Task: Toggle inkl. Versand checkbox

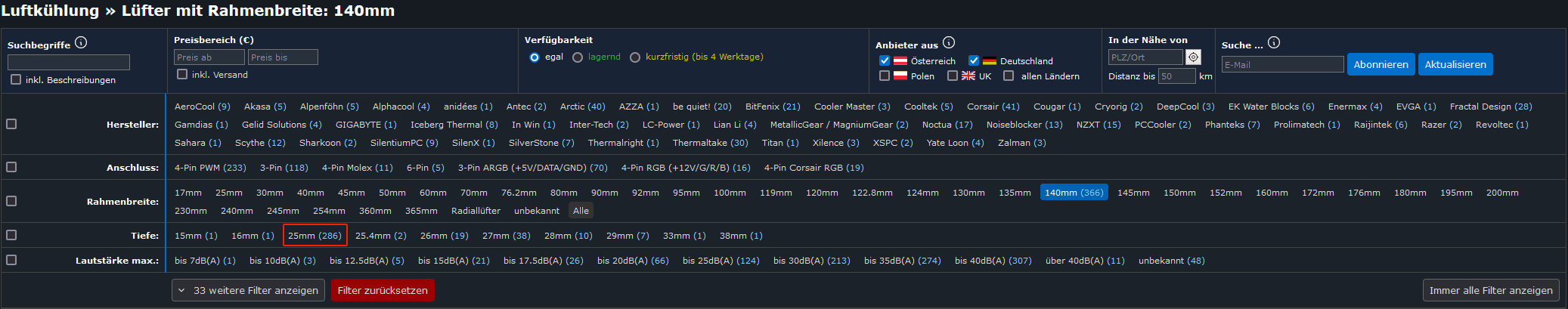Action: 182,74
